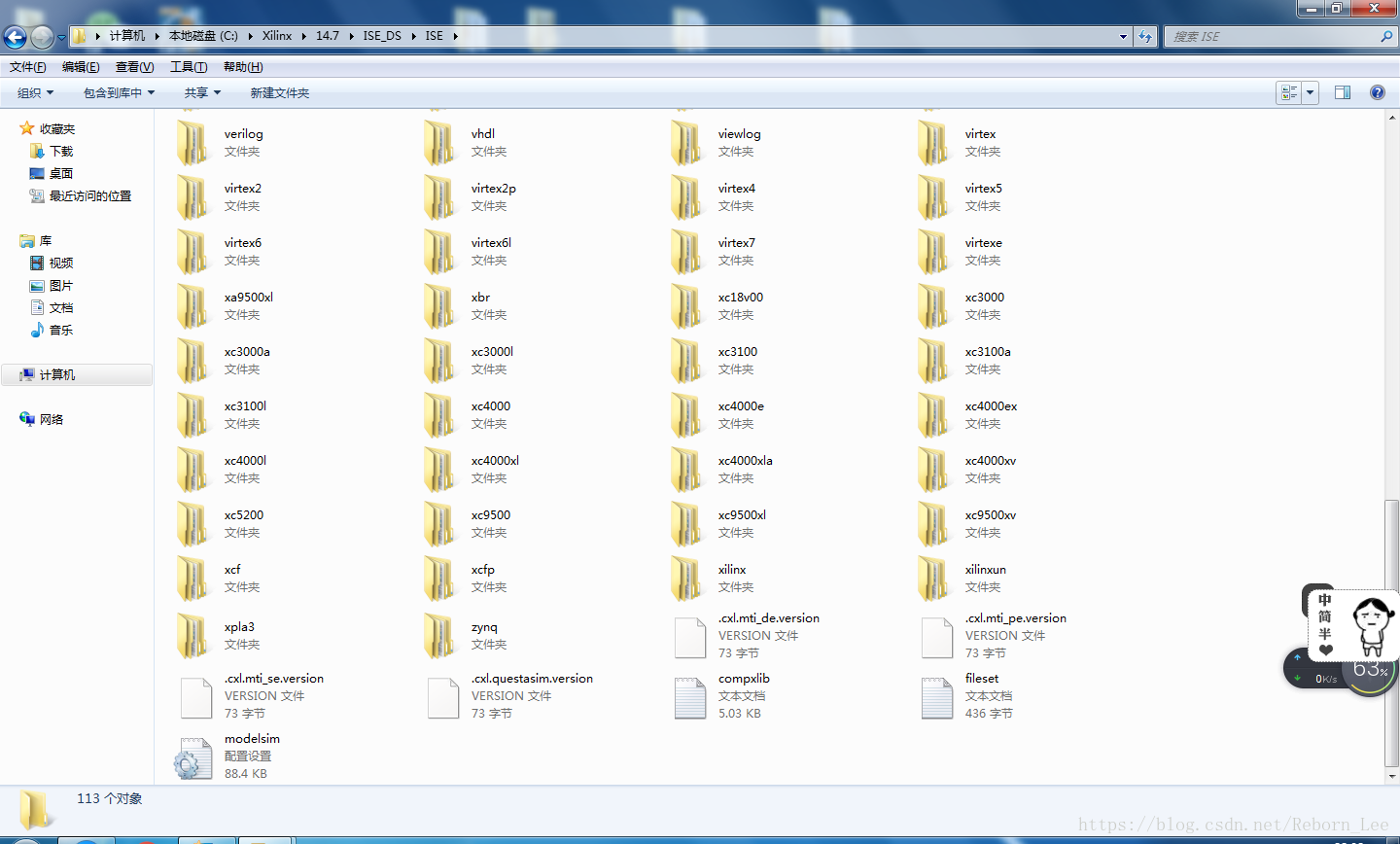Select the virtex7 folder icon
1400x844 pixels.
tap(686, 251)
